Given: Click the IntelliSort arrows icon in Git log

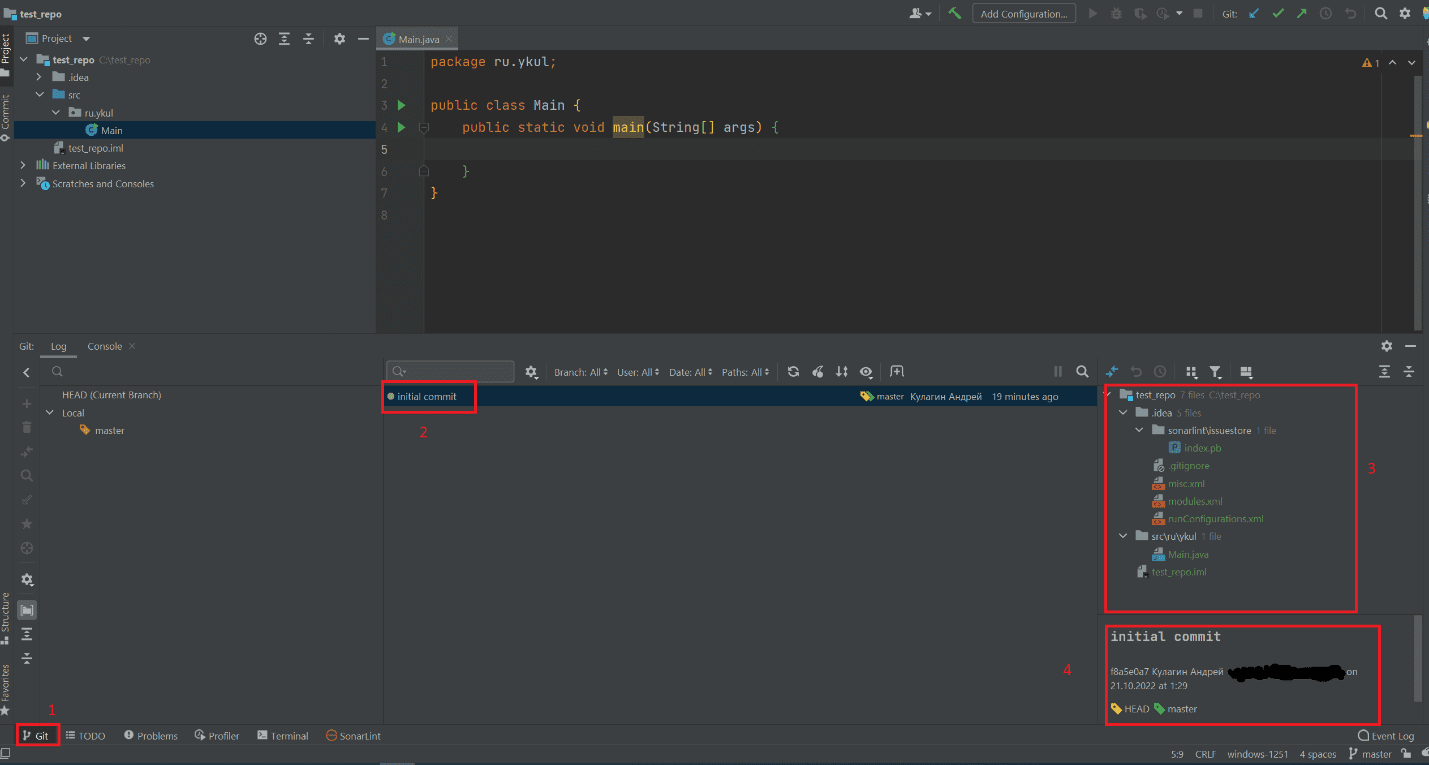Looking at the screenshot, I should coord(842,372).
